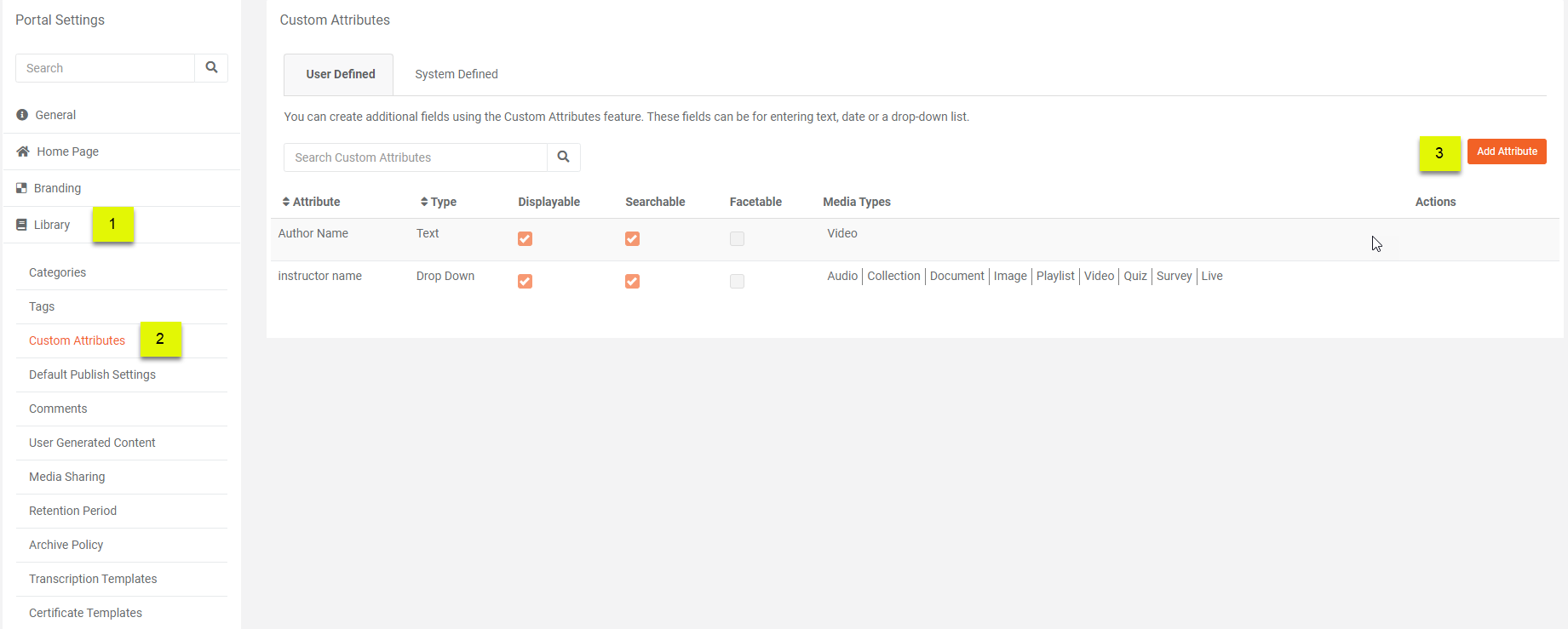Sort by Type column arrows
Image resolution: width=1568 pixels, height=629 pixels.
424,202
